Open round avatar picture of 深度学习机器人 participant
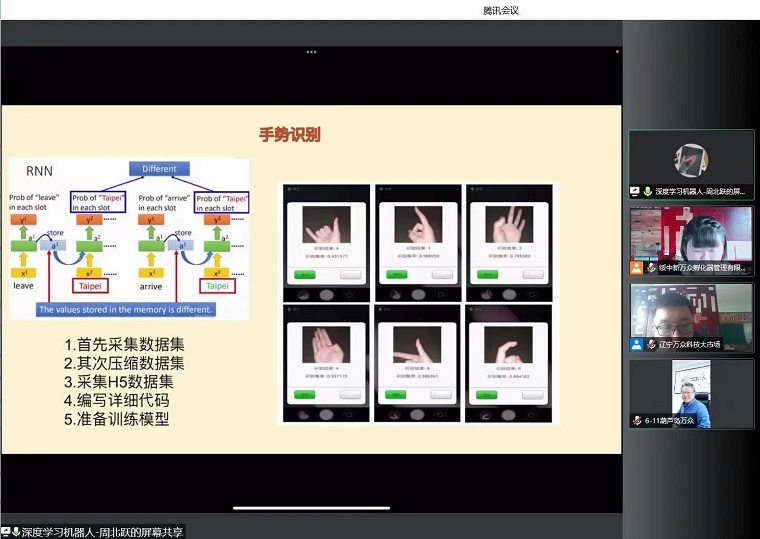 click(x=691, y=160)
